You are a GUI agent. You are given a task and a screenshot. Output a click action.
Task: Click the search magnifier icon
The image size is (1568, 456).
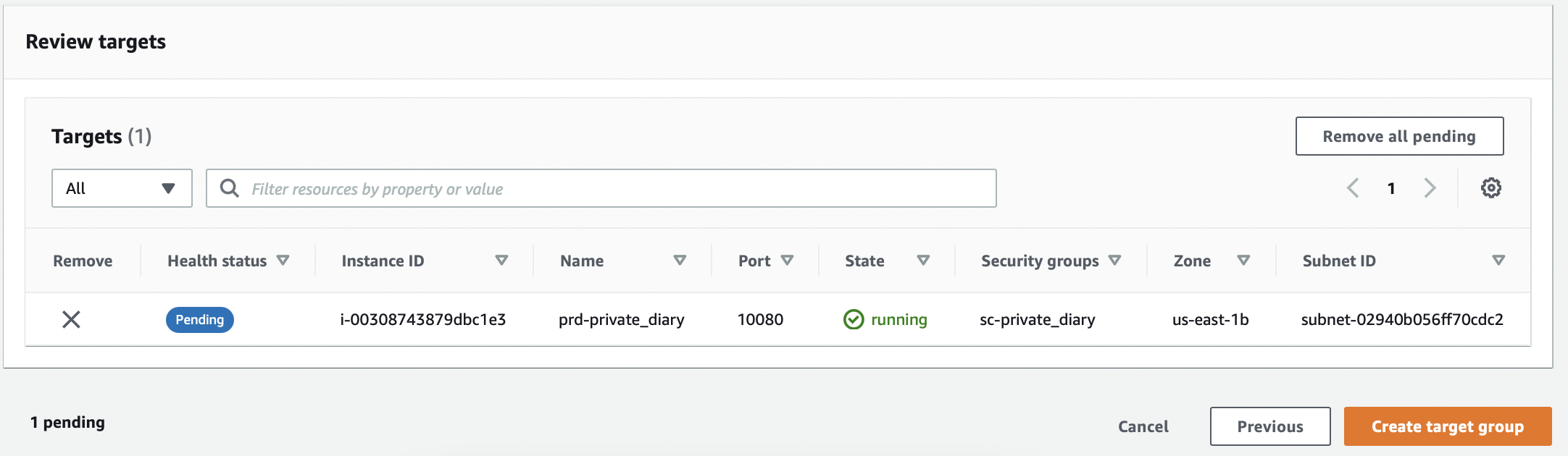(x=230, y=188)
